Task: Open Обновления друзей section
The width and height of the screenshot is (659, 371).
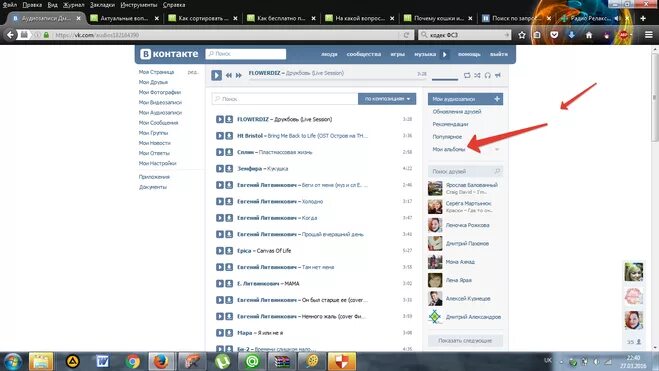Action: coord(456,111)
